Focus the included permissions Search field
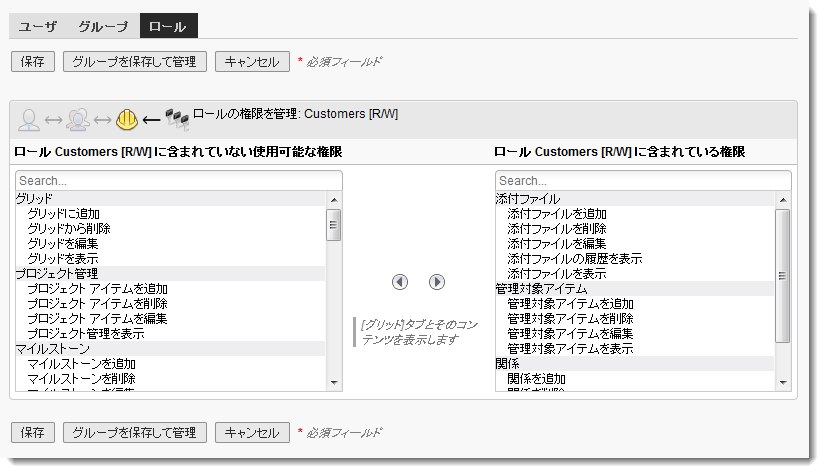The height and width of the screenshot is (473, 824). [x=643, y=181]
